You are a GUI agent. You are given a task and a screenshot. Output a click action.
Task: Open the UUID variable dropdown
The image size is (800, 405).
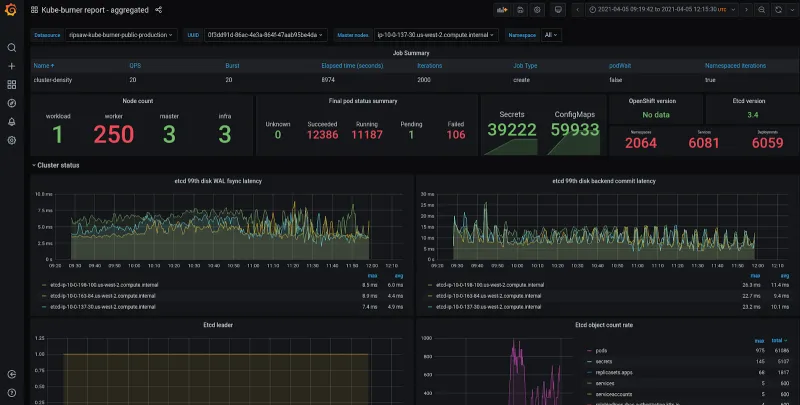point(266,35)
